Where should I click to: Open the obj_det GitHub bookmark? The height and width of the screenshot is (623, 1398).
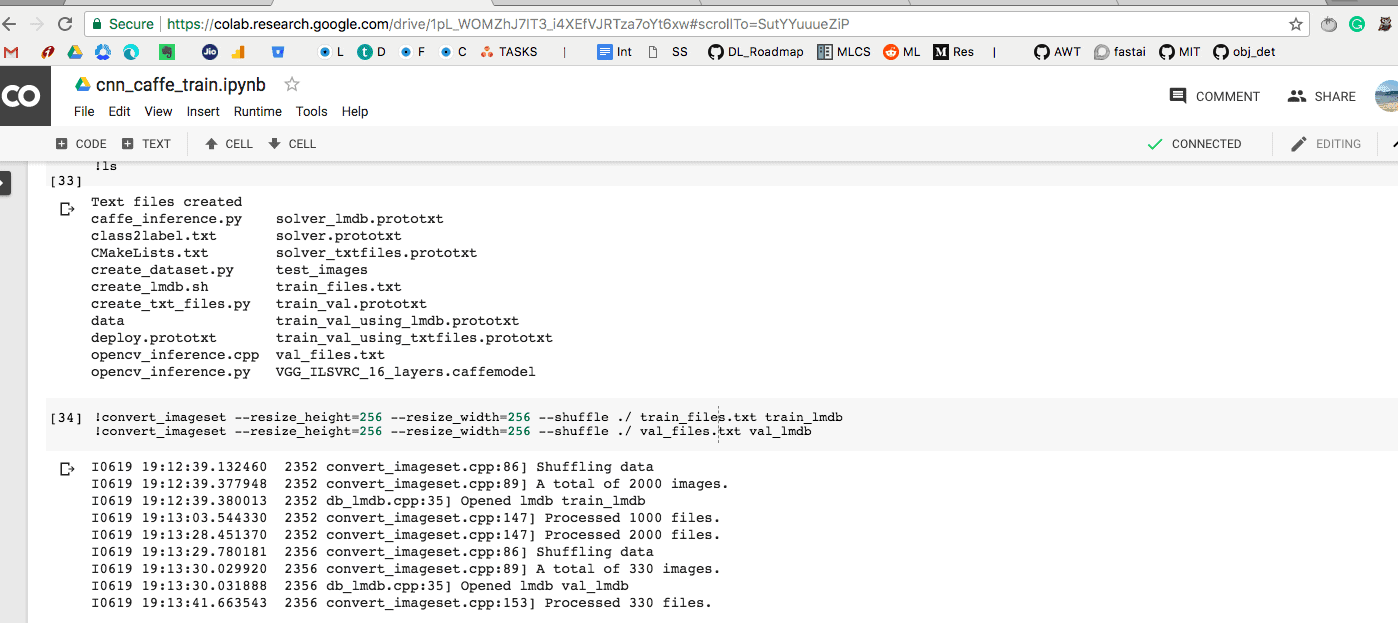1244,52
